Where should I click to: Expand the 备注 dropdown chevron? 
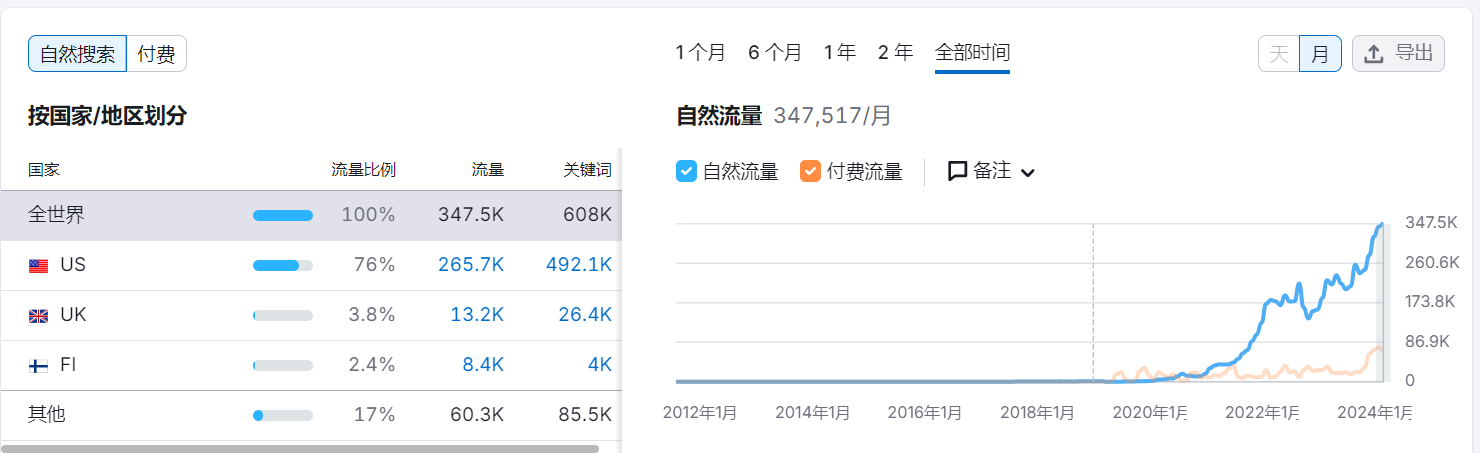point(1027,172)
